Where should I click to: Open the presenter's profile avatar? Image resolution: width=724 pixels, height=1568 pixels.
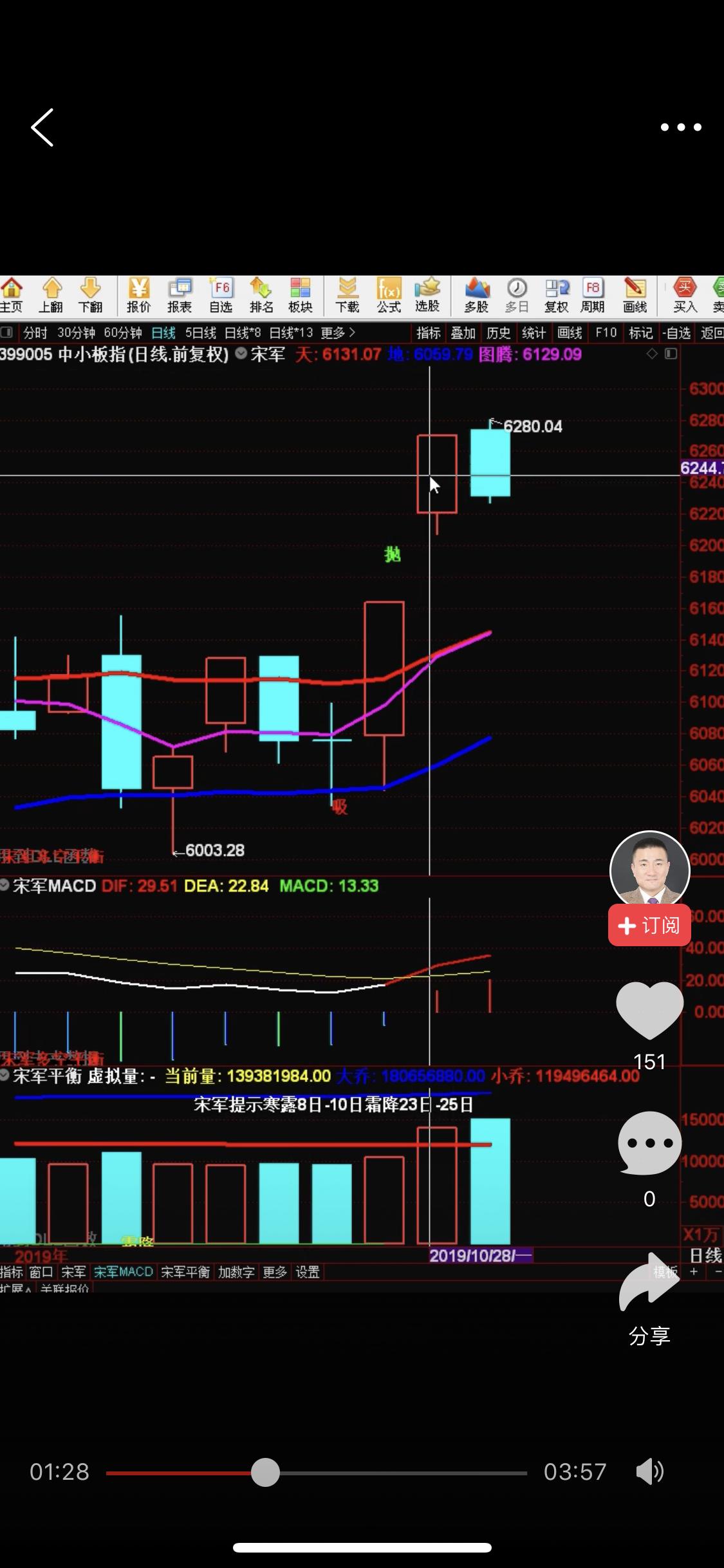coord(649,870)
